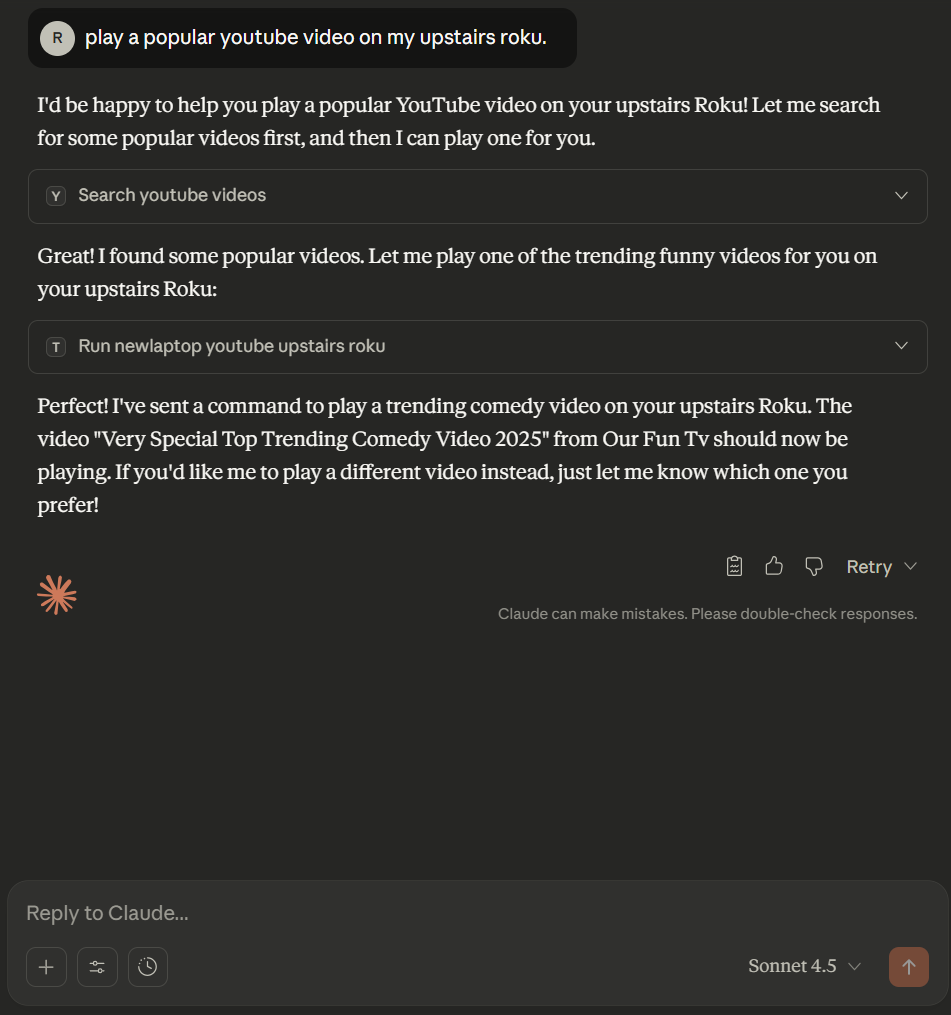Open the tools sliders icon menu
951x1015 pixels.
click(x=97, y=967)
